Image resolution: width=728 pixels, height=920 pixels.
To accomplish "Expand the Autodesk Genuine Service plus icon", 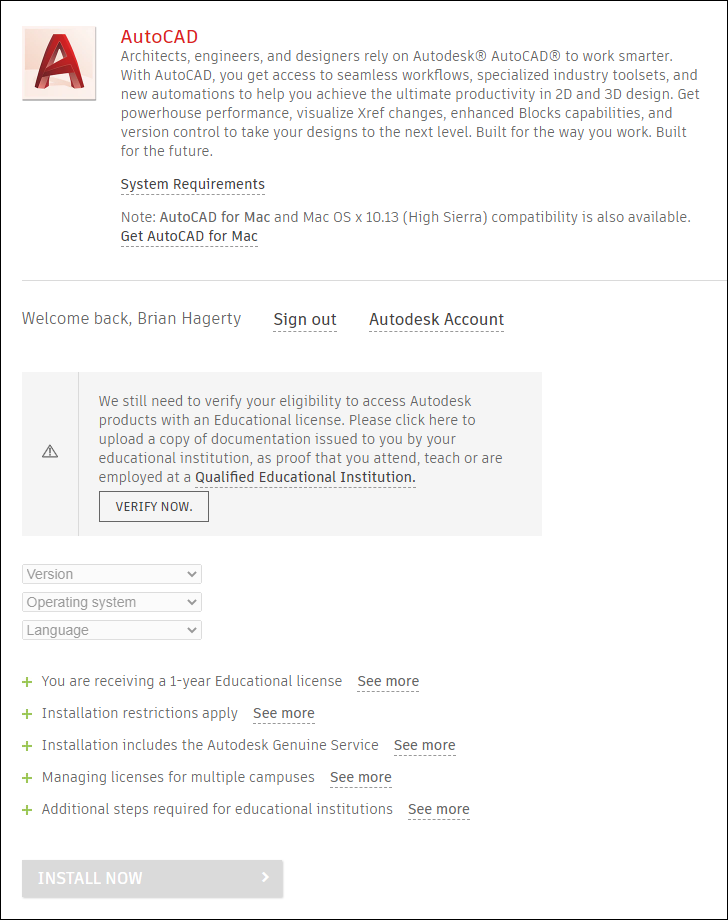I will [27, 746].
